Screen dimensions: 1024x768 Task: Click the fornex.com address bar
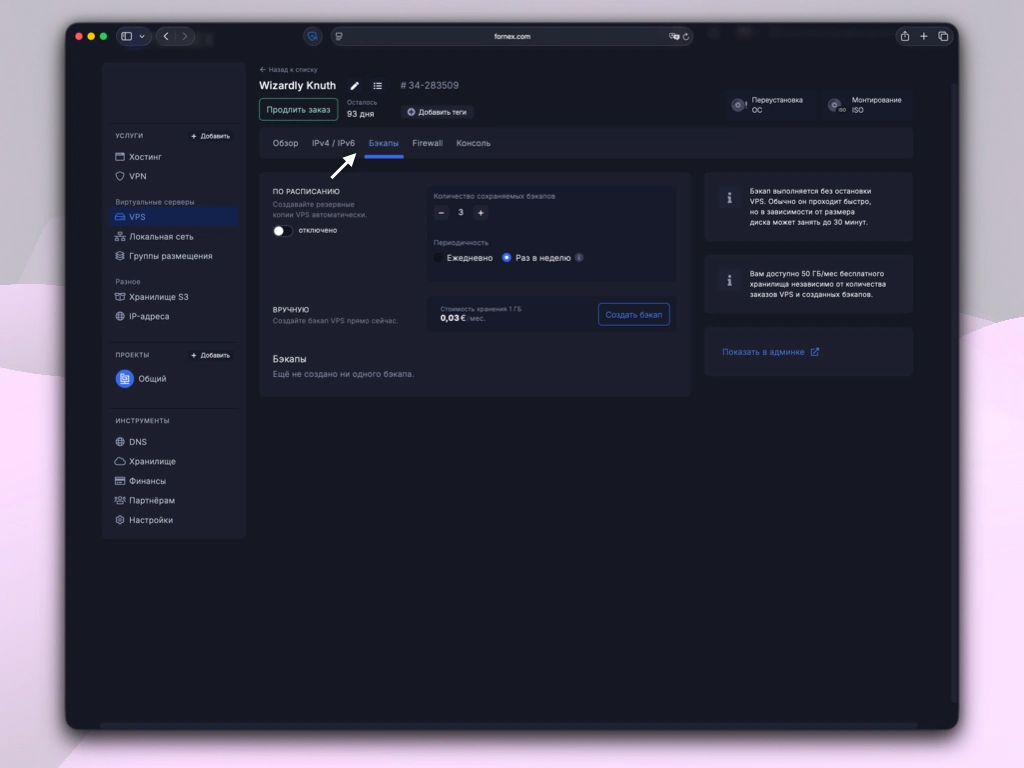[512, 36]
